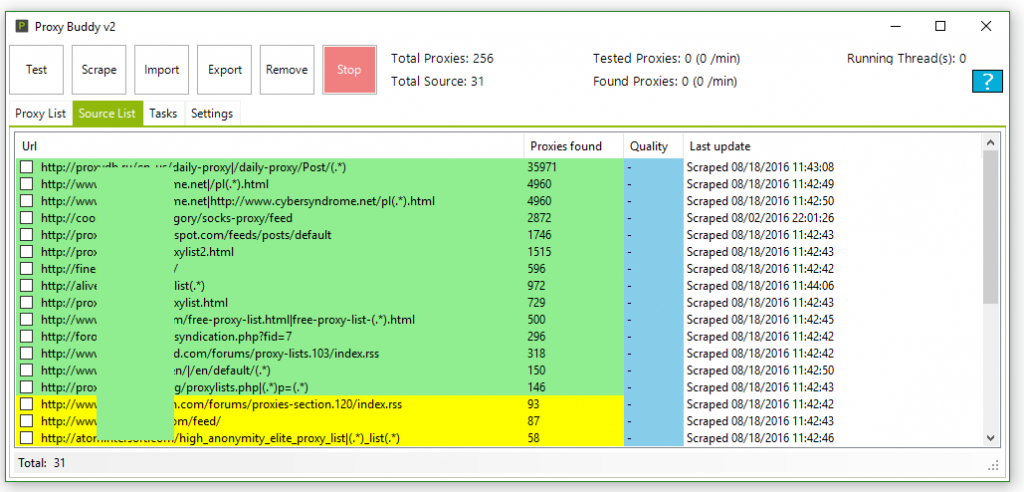Hit the red Stop button

pyautogui.click(x=349, y=70)
